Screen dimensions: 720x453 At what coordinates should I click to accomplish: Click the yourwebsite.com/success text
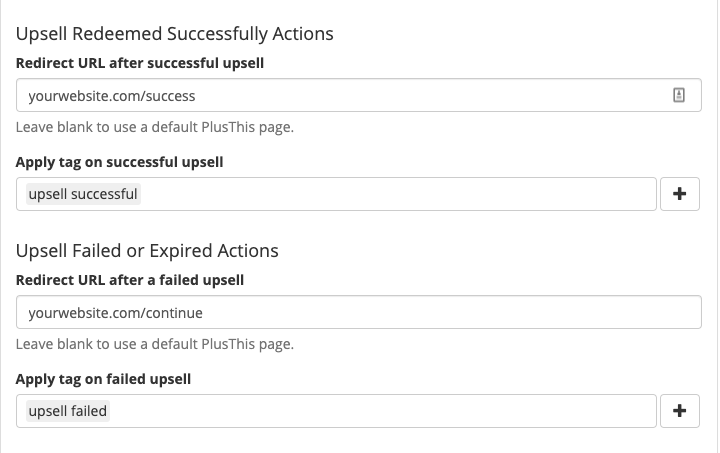[112, 96]
